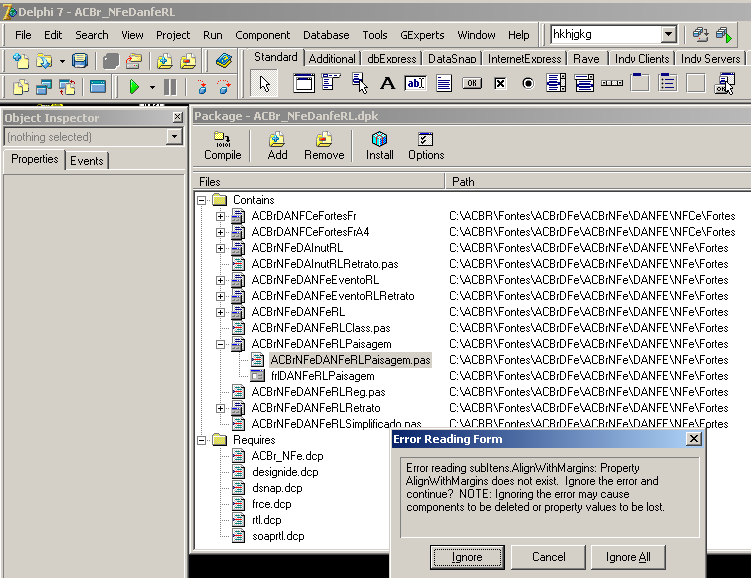The image size is (751, 578).
Task: Select the frlDANFeRLPaisagem form item
Action: point(323,376)
